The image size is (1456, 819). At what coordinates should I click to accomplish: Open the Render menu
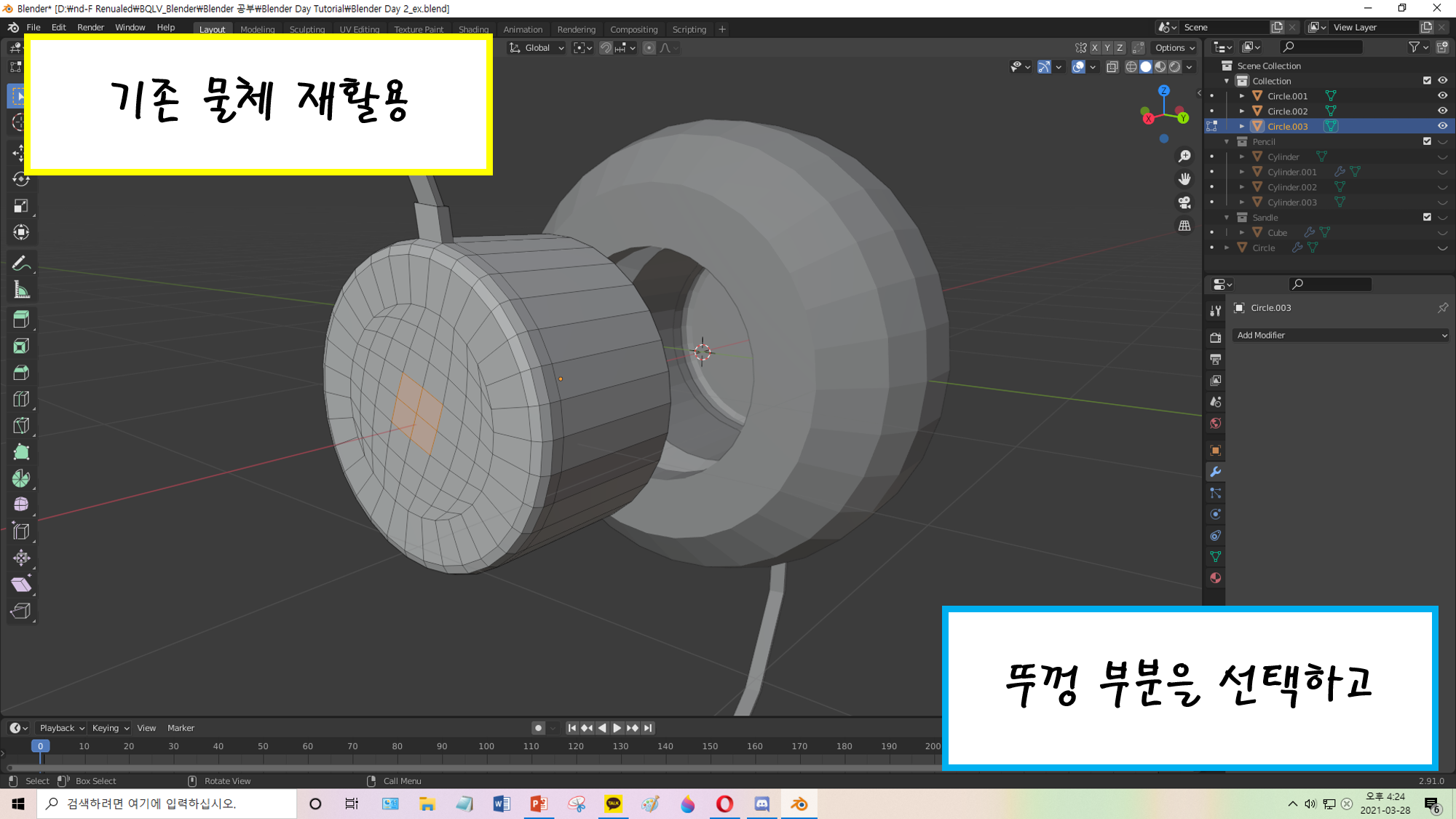pos(90,27)
